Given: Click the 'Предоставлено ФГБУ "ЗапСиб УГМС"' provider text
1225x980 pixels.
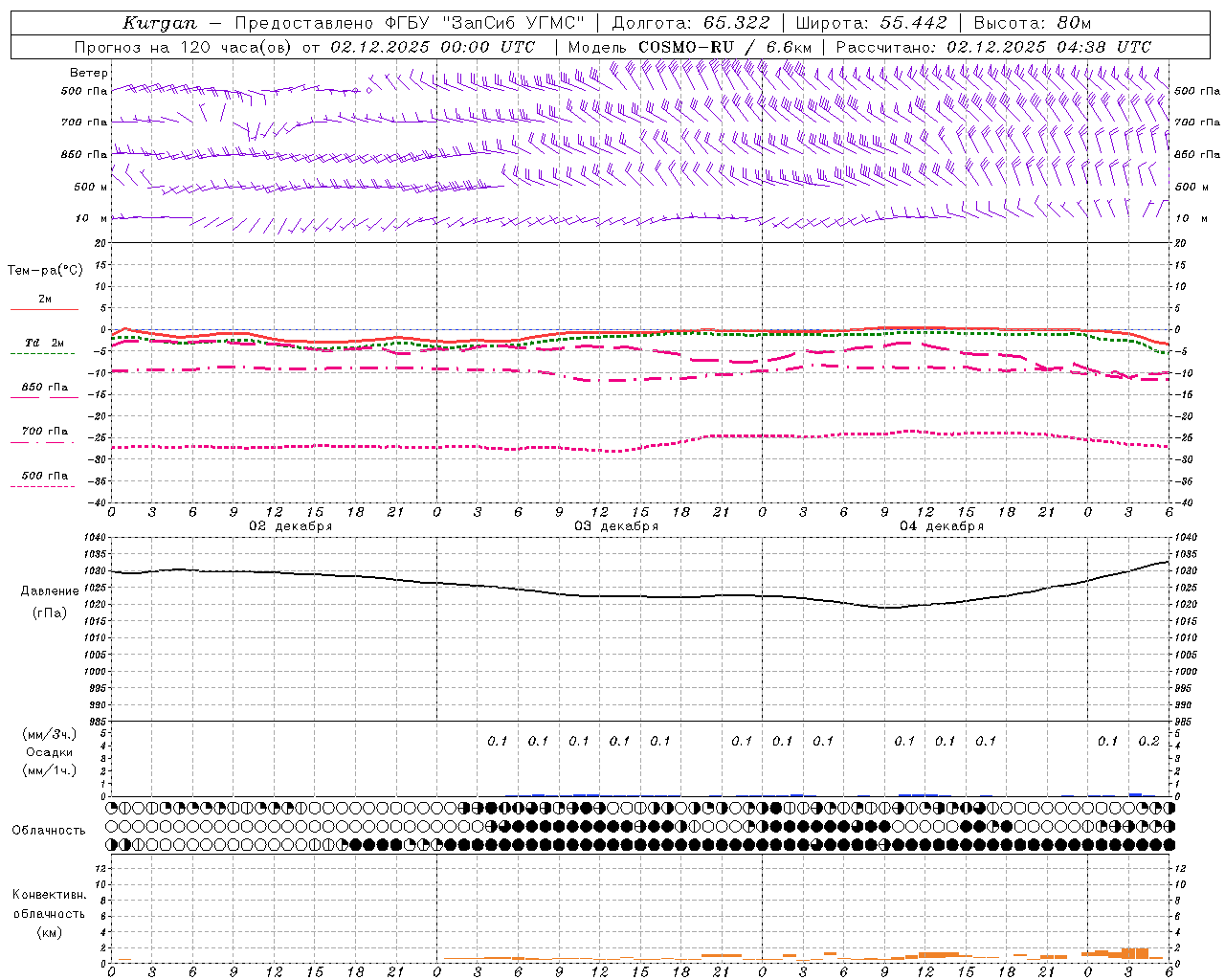Looking at the screenshot, I should click(x=410, y=23).
